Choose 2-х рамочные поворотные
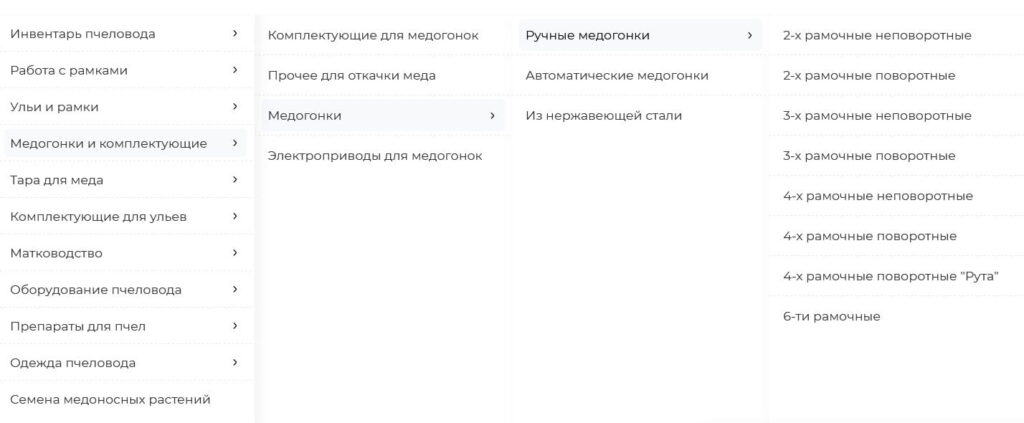 [x=869, y=76]
